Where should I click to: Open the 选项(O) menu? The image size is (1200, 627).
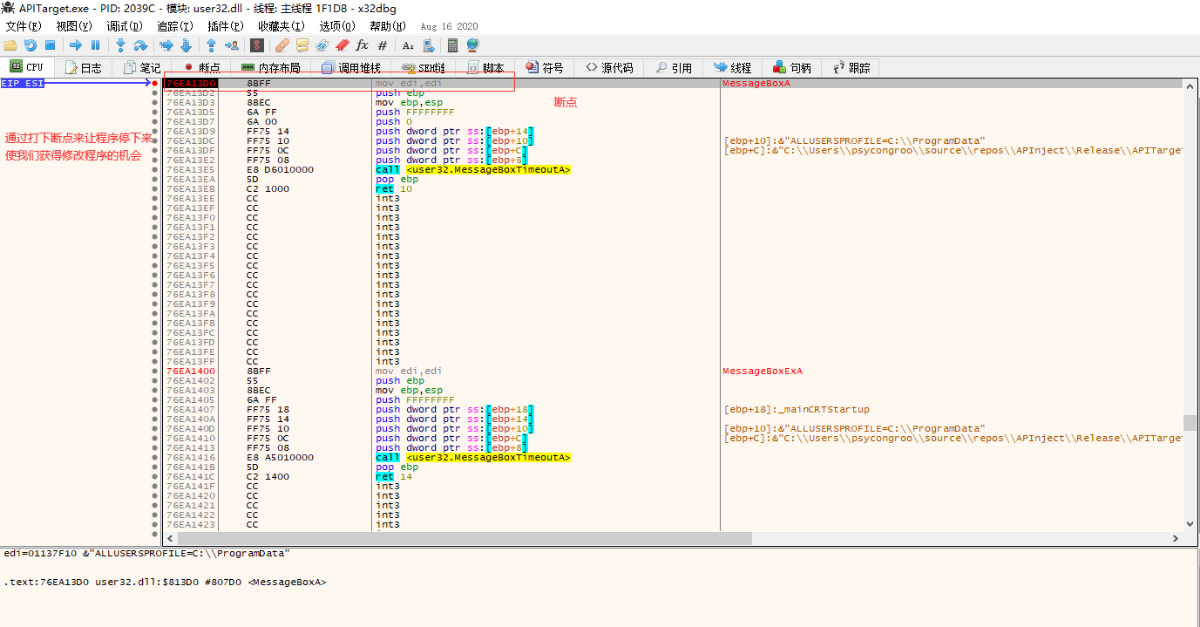pos(337,26)
